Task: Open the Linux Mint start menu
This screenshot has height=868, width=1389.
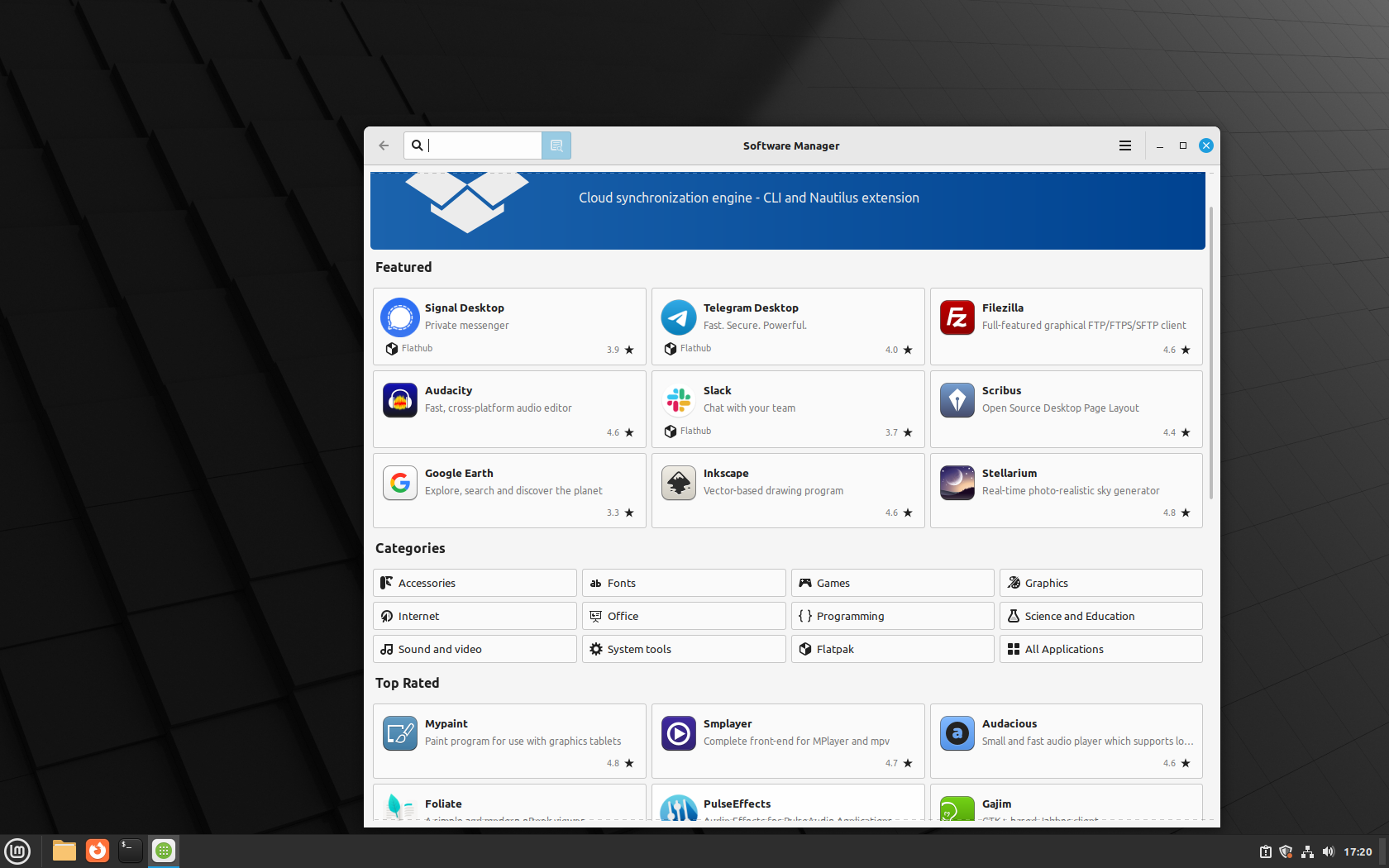Action: coord(17,851)
